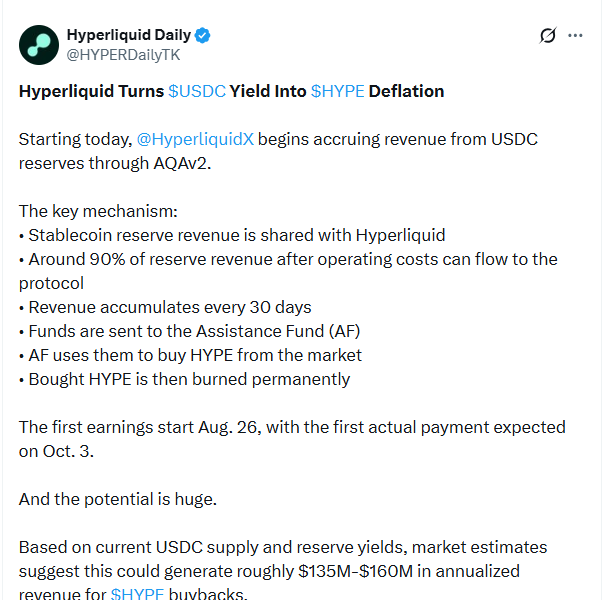Open the Hyperliquid Daily profile avatar
The image size is (602, 600).
tap(39, 45)
